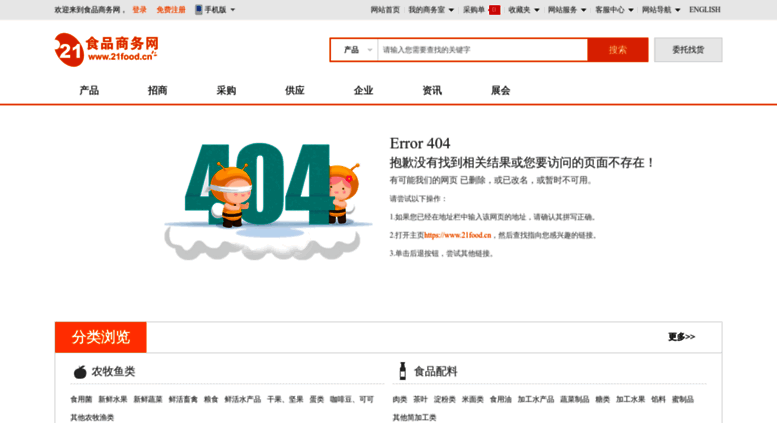Click the 委托找货 button
Image resolution: width=777 pixels, height=423 pixels.
pyautogui.click(x=688, y=50)
